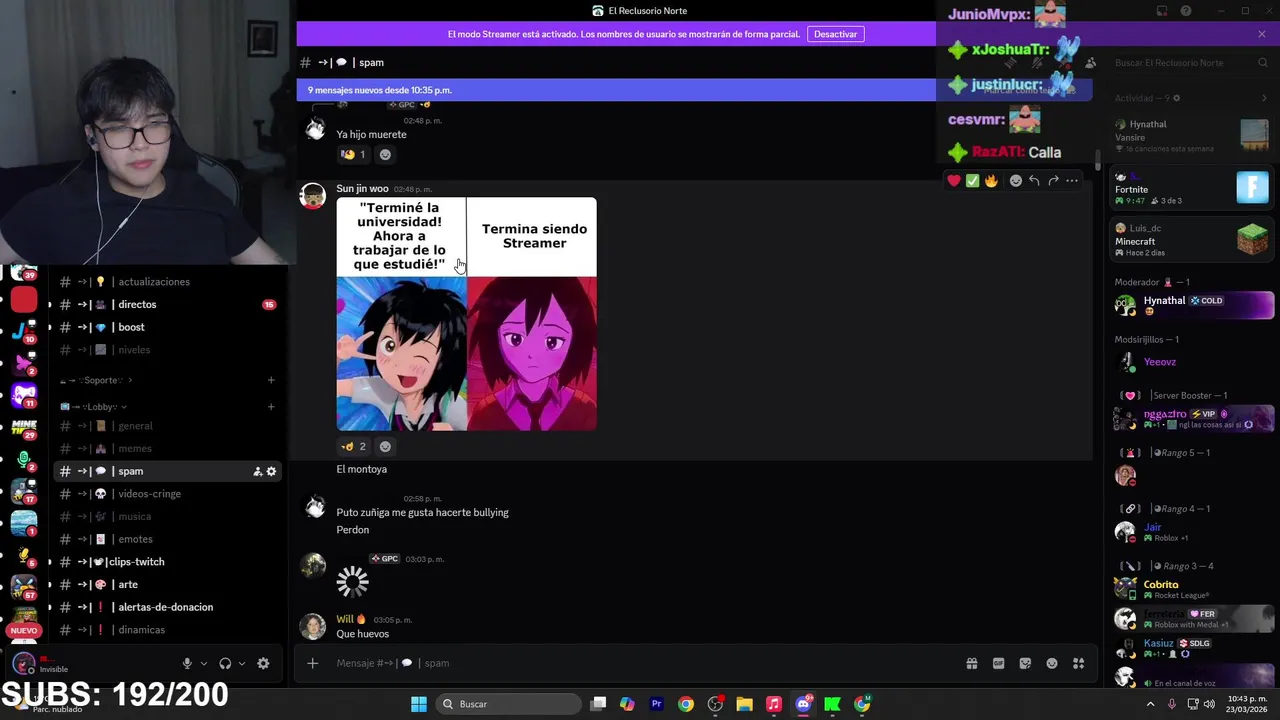Add channel to Lobby category
The image size is (1280, 720).
(271, 407)
